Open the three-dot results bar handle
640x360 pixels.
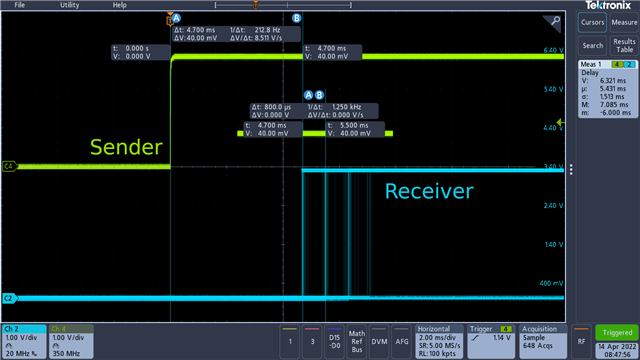coord(571,169)
